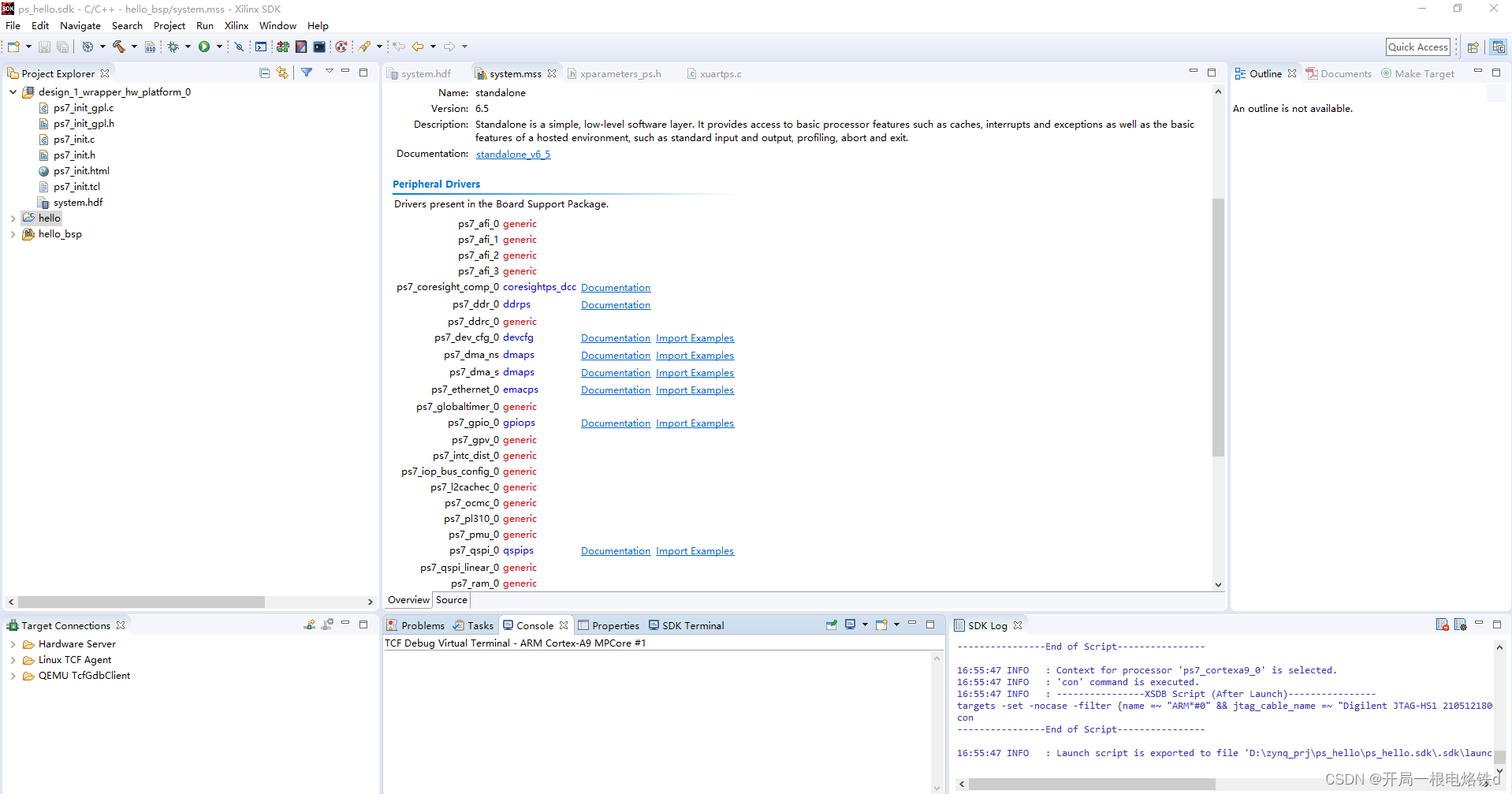Click the black SDK terminal toolbar icon

pyautogui.click(x=319, y=47)
